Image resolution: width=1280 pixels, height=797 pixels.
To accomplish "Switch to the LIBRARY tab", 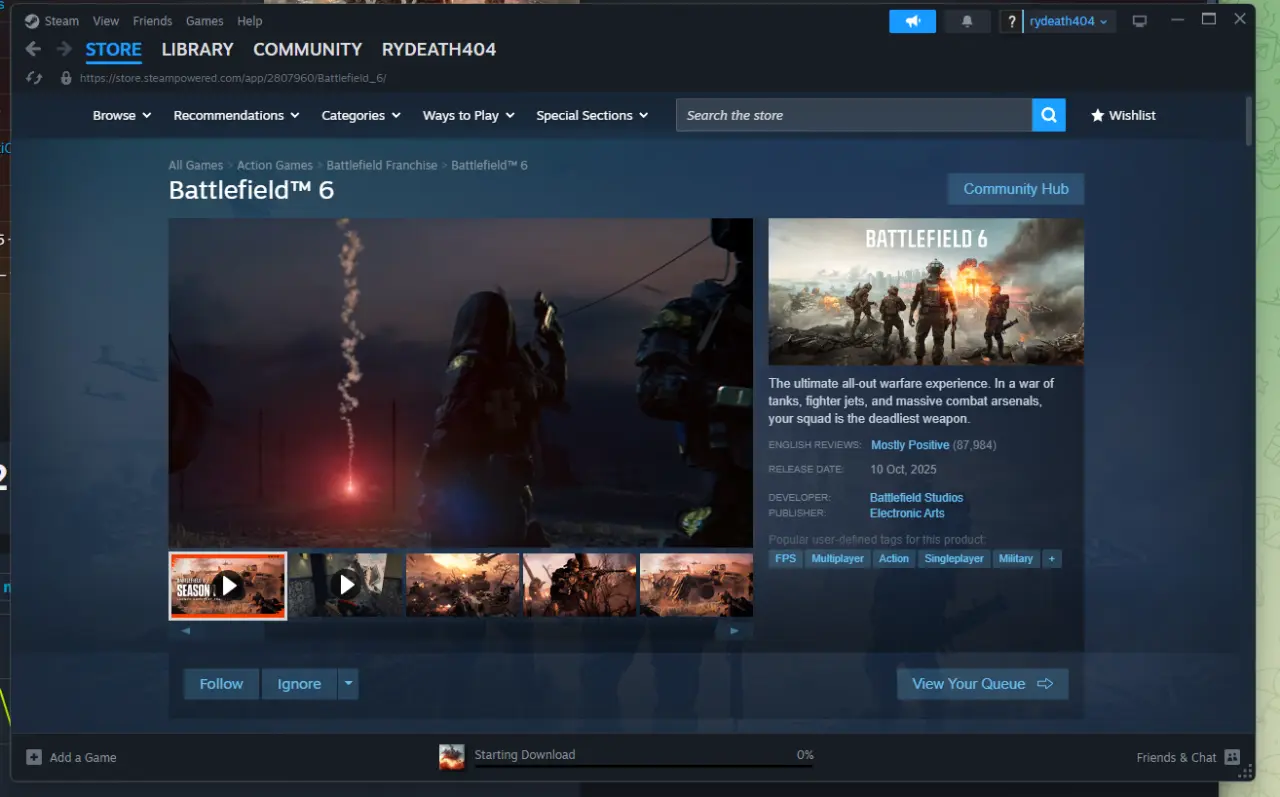I will (x=198, y=49).
